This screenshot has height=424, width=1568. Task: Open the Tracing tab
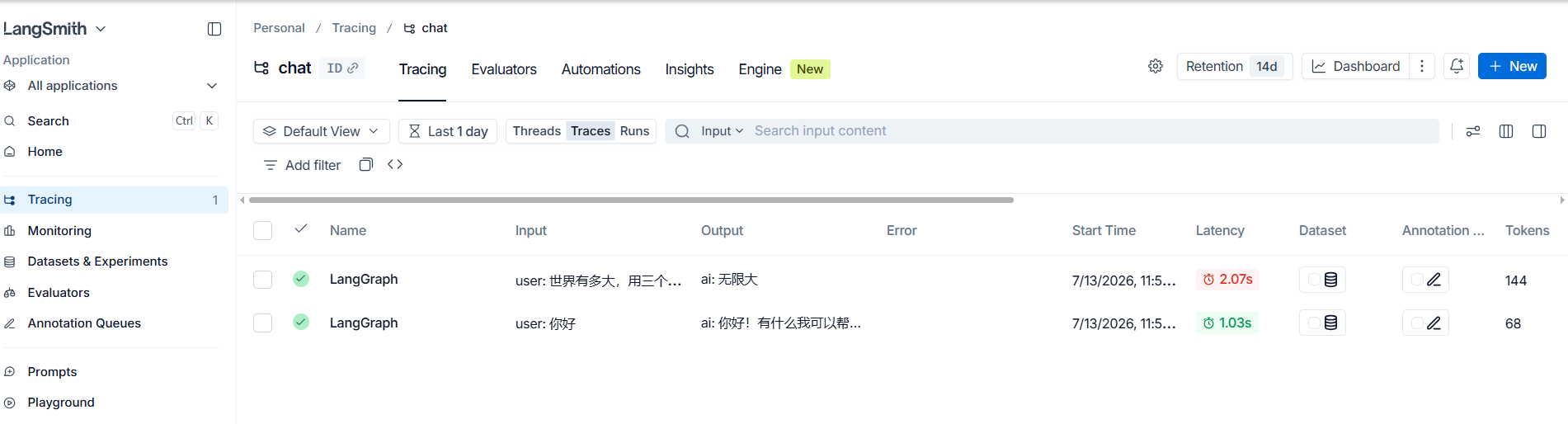click(x=422, y=69)
